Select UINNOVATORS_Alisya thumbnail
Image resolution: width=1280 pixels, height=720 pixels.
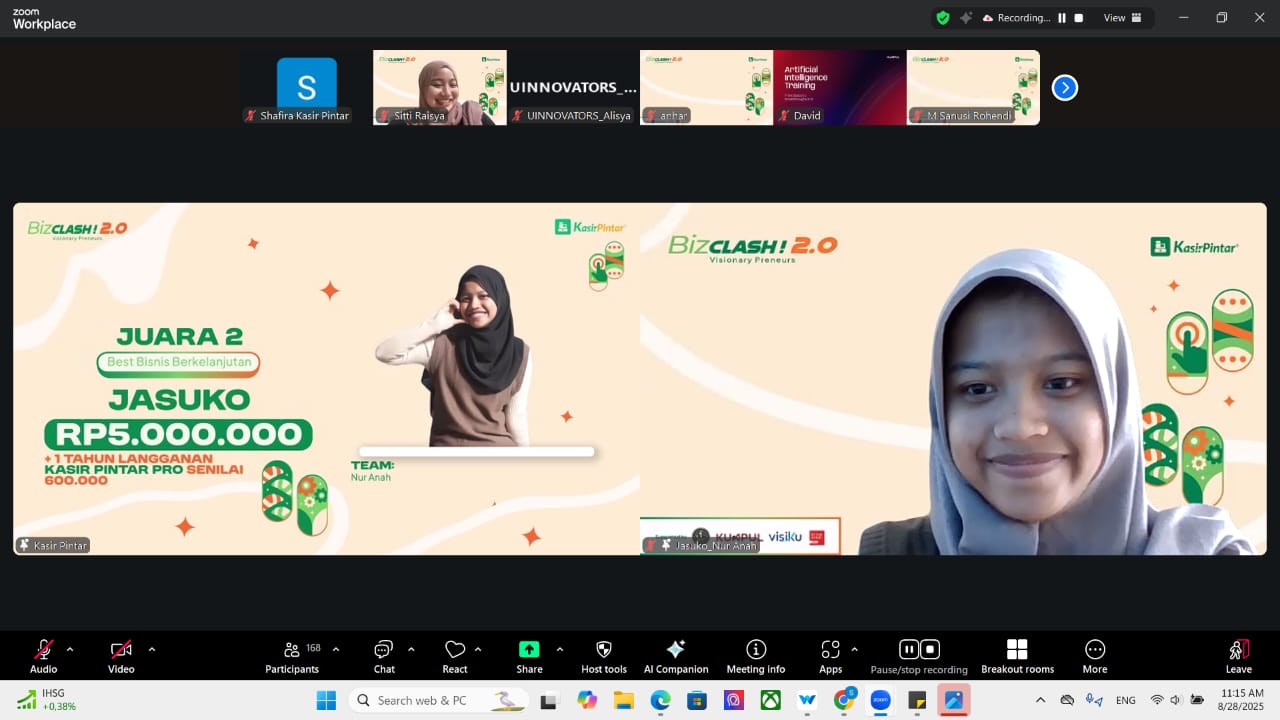click(x=573, y=87)
